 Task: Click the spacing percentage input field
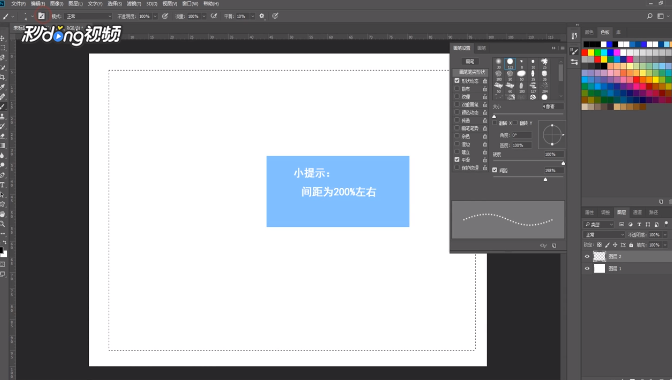[554, 171]
